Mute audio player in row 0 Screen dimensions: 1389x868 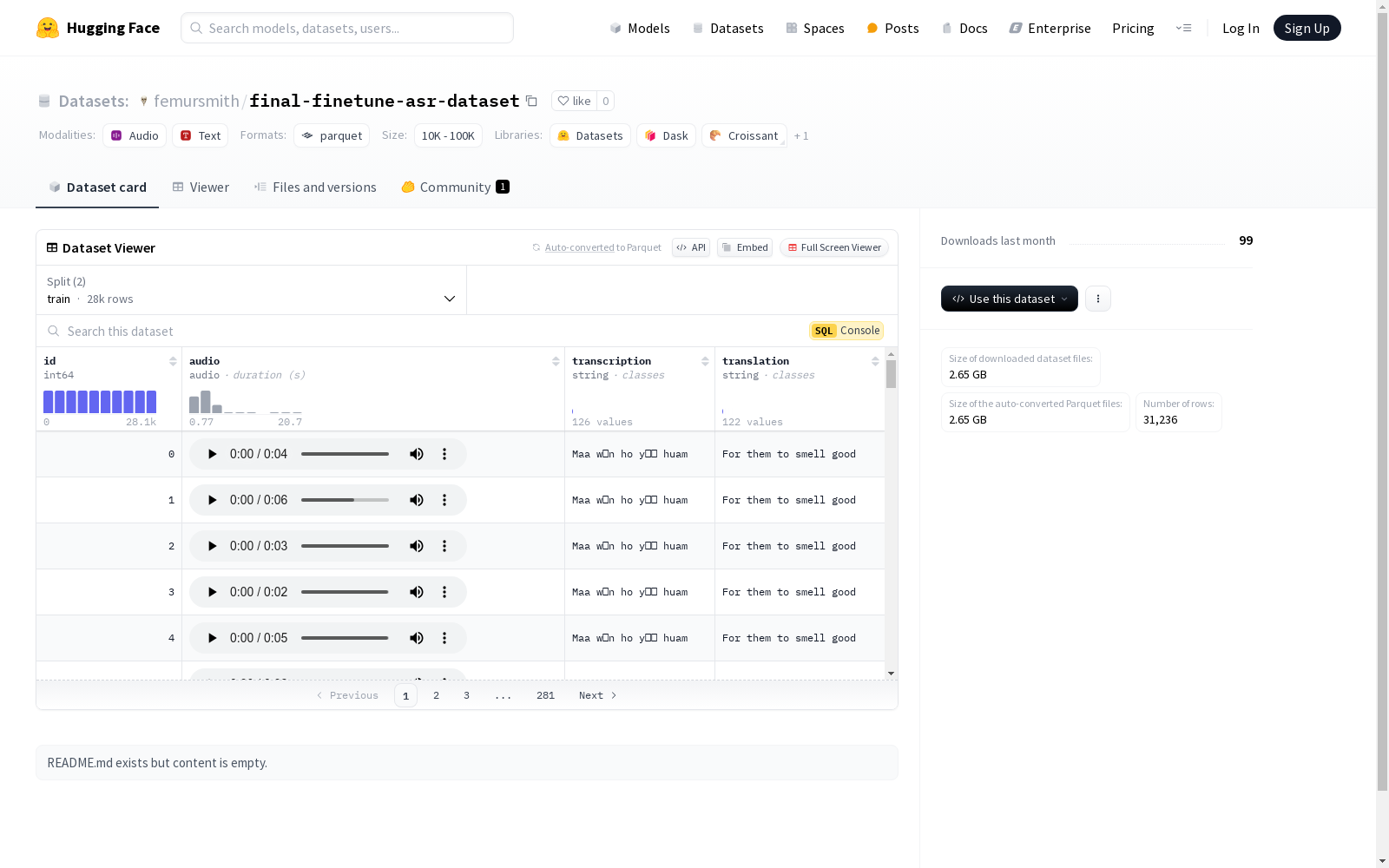pyautogui.click(x=417, y=454)
